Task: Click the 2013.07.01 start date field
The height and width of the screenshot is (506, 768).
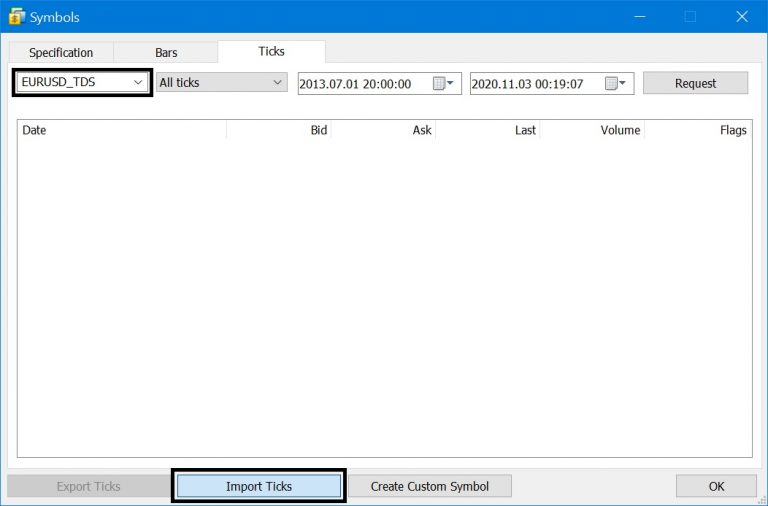Action: click(x=362, y=84)
